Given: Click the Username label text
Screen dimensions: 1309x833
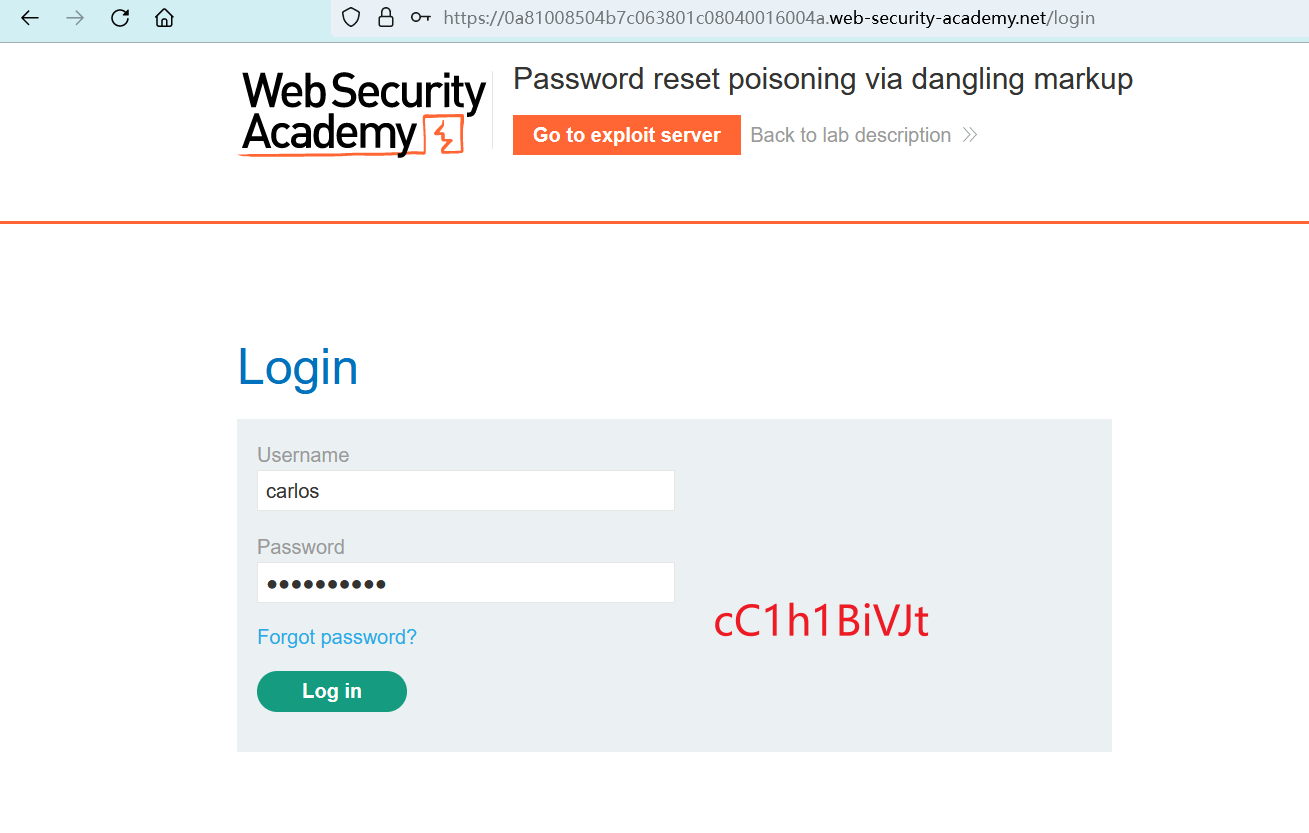Looking at the screenshot, I should pos(303,455).
